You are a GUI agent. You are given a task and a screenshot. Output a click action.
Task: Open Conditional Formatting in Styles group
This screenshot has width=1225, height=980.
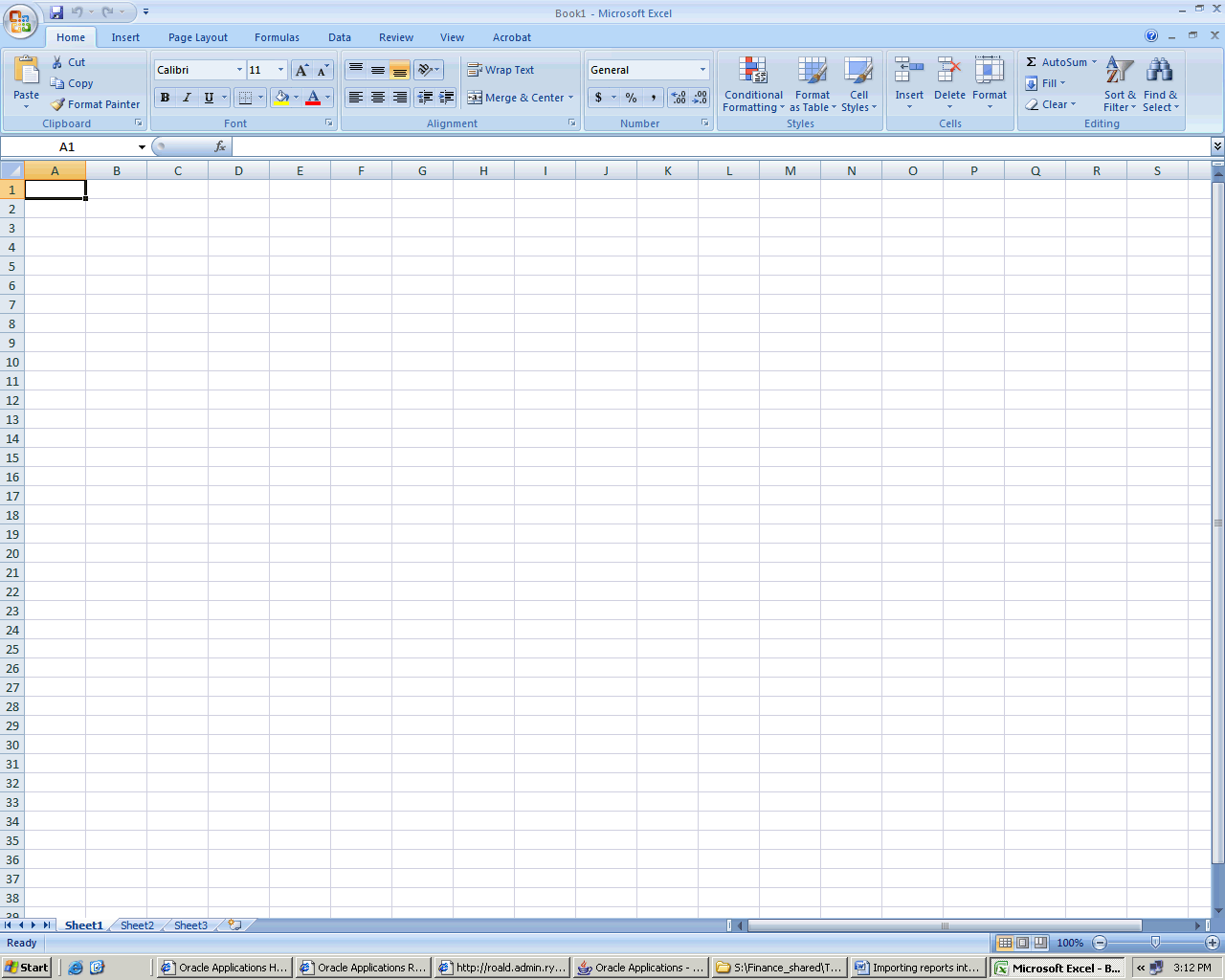pos(753,84)
